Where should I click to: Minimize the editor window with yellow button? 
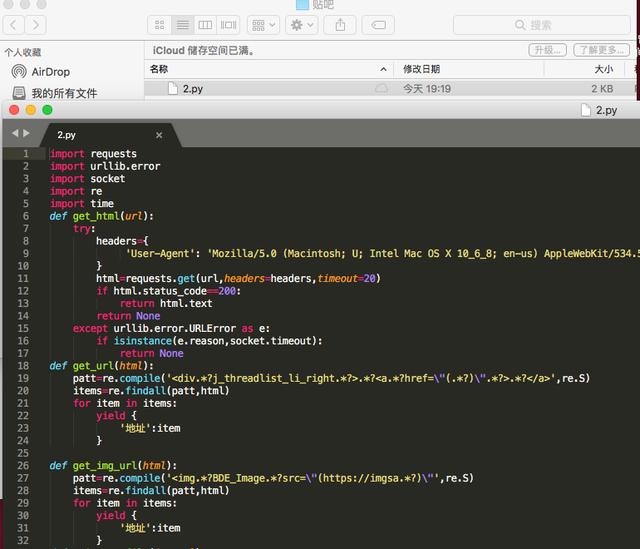31,110
